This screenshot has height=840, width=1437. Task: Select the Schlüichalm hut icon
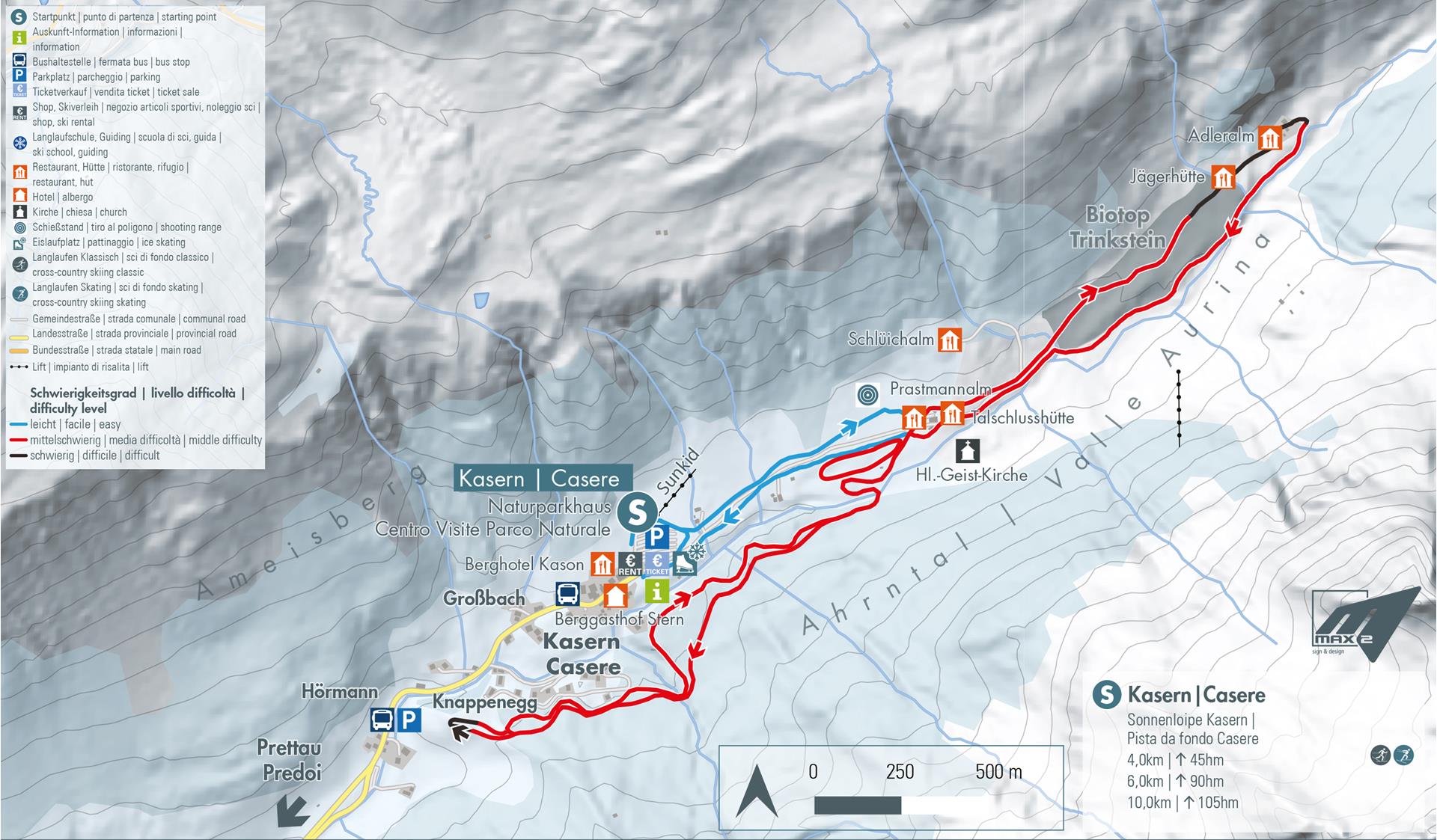950,340
